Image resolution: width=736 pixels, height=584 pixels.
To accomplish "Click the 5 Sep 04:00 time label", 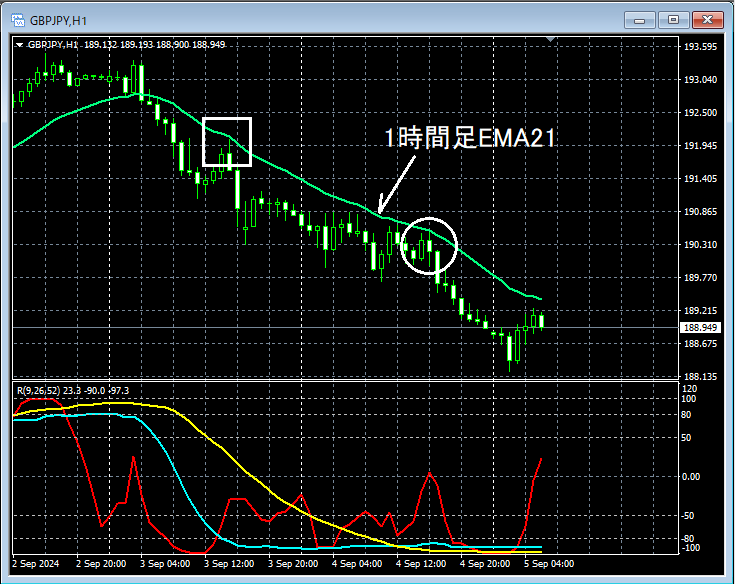I will [x=549, y=563].
